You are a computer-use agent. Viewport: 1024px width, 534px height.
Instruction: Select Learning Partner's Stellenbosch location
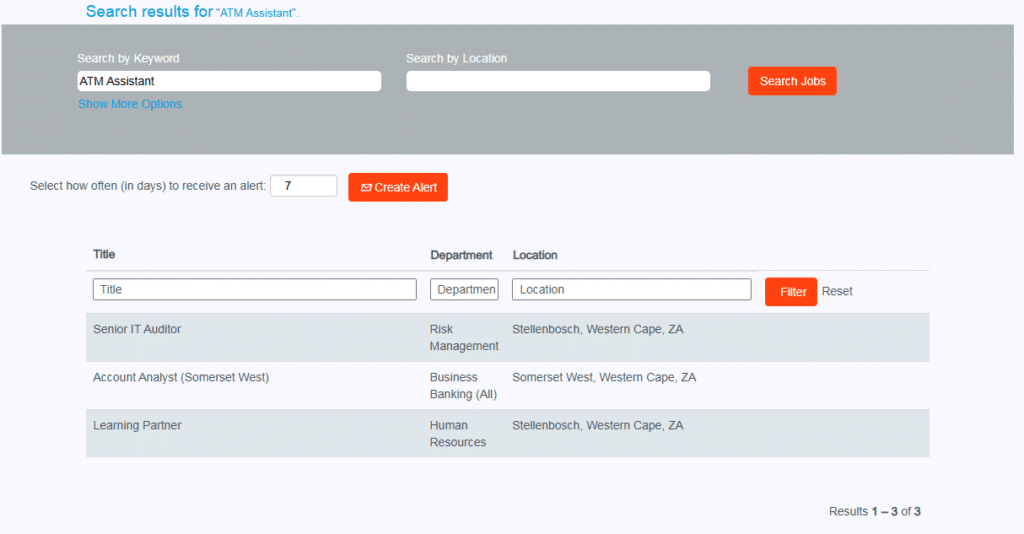[x=598, y=425]
